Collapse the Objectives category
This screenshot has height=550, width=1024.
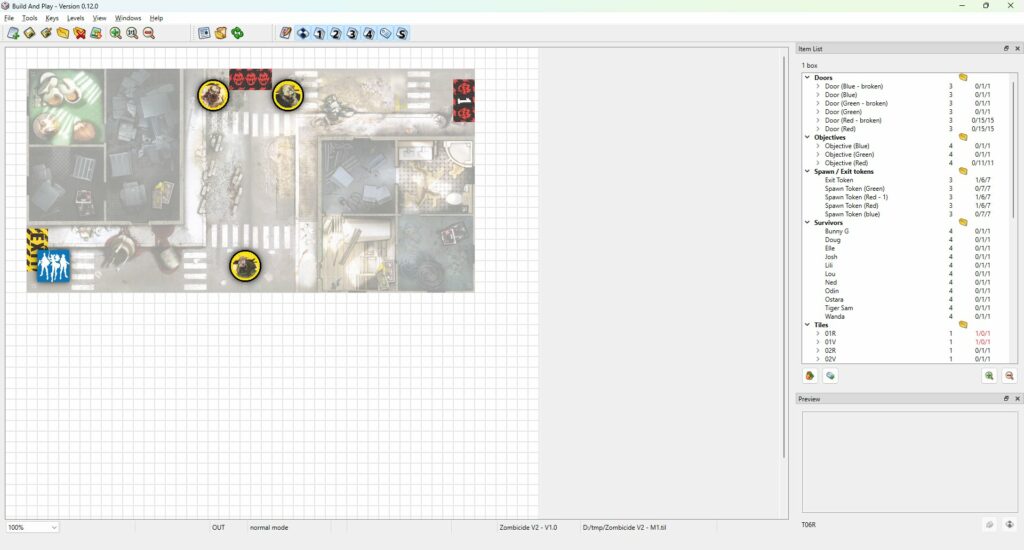pos(807,137)
